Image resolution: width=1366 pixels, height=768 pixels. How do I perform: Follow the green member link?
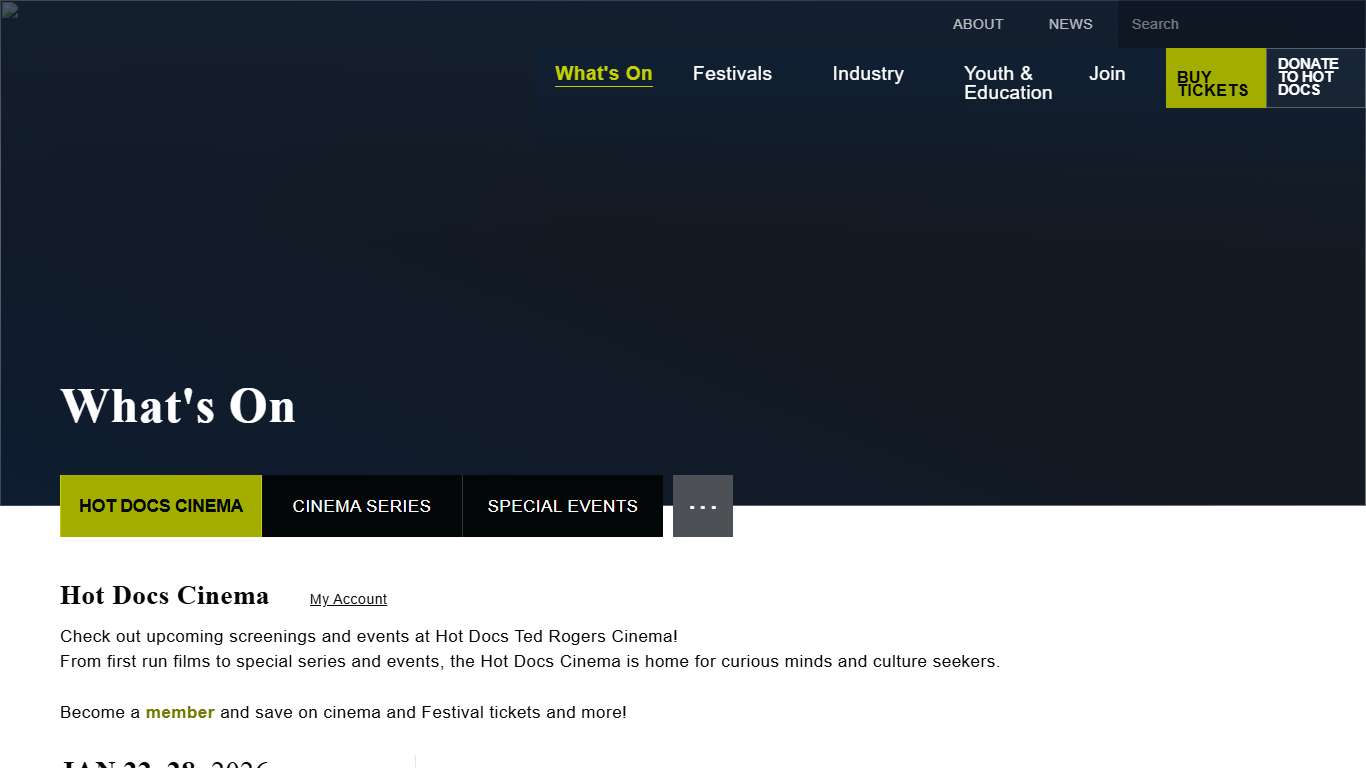180,712
